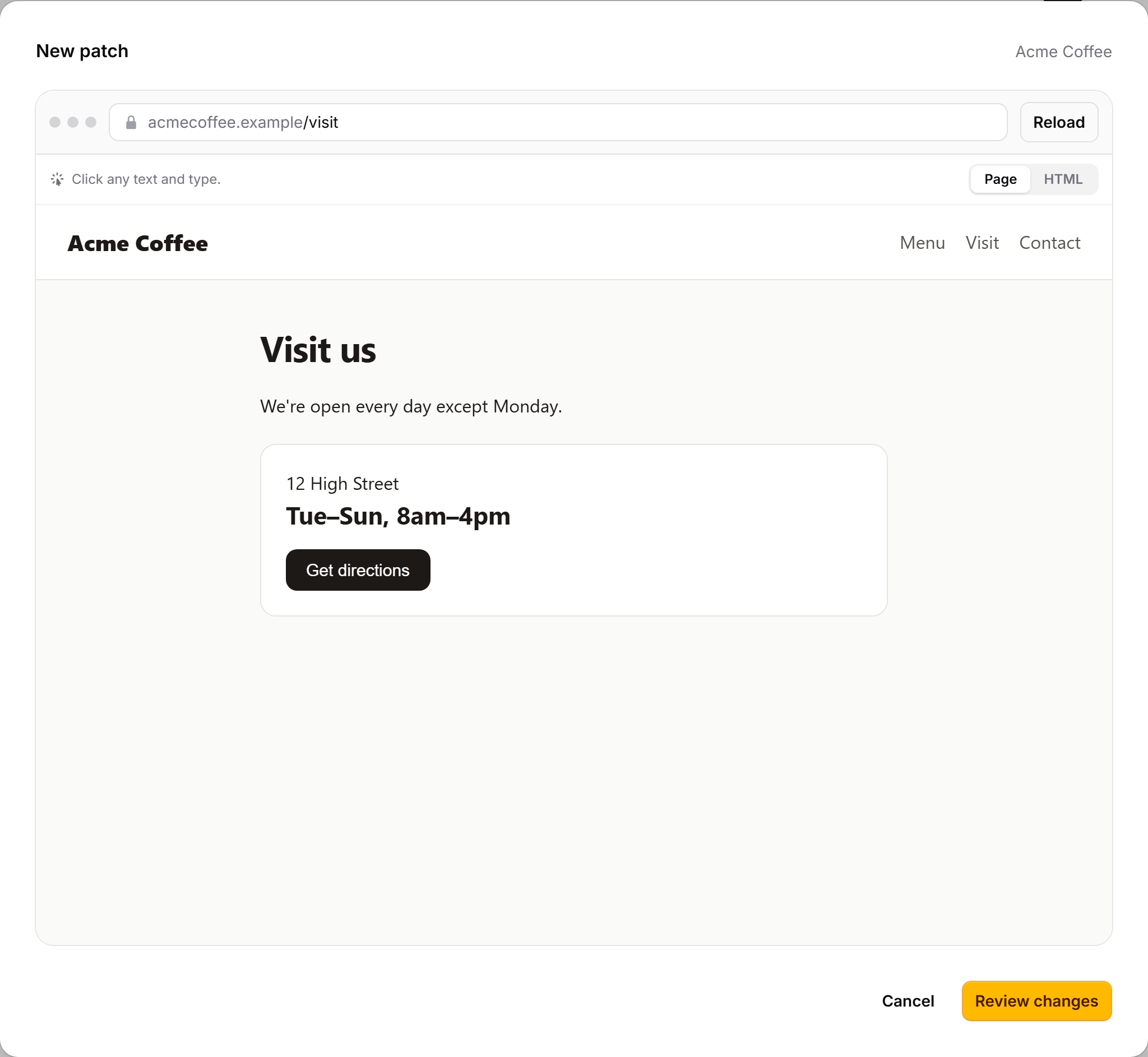This screenshot has height=1057, width=1148.
Task: Edit the "Tue–Sun, 8am–4pm" hours text
Action: [398, 516]
